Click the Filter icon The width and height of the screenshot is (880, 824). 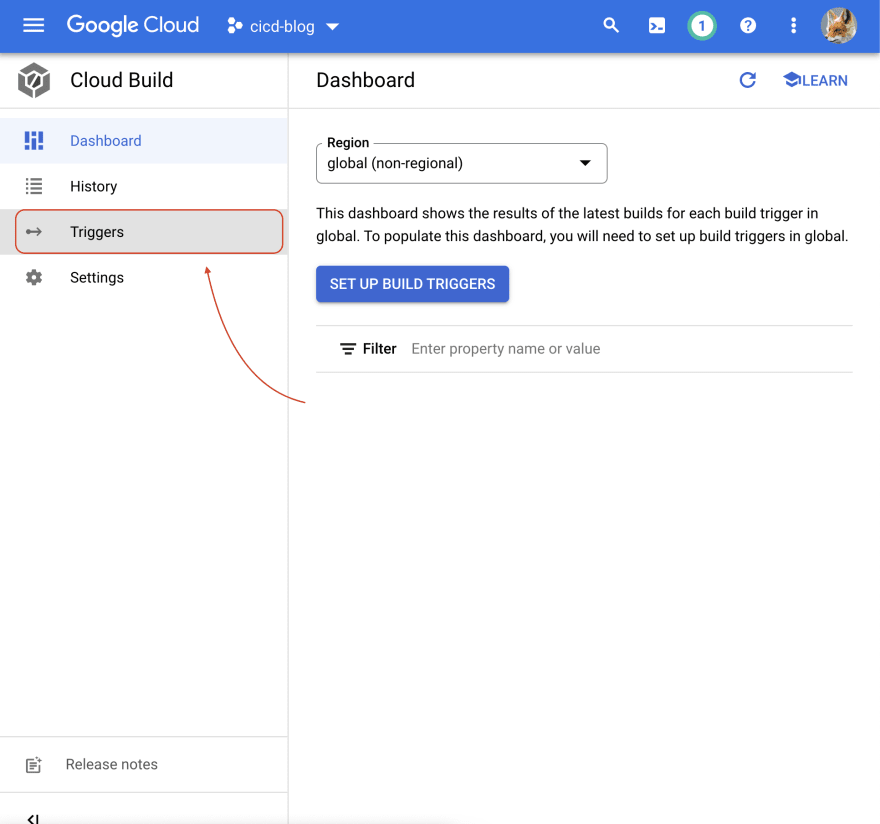click(x=348, y=349)
